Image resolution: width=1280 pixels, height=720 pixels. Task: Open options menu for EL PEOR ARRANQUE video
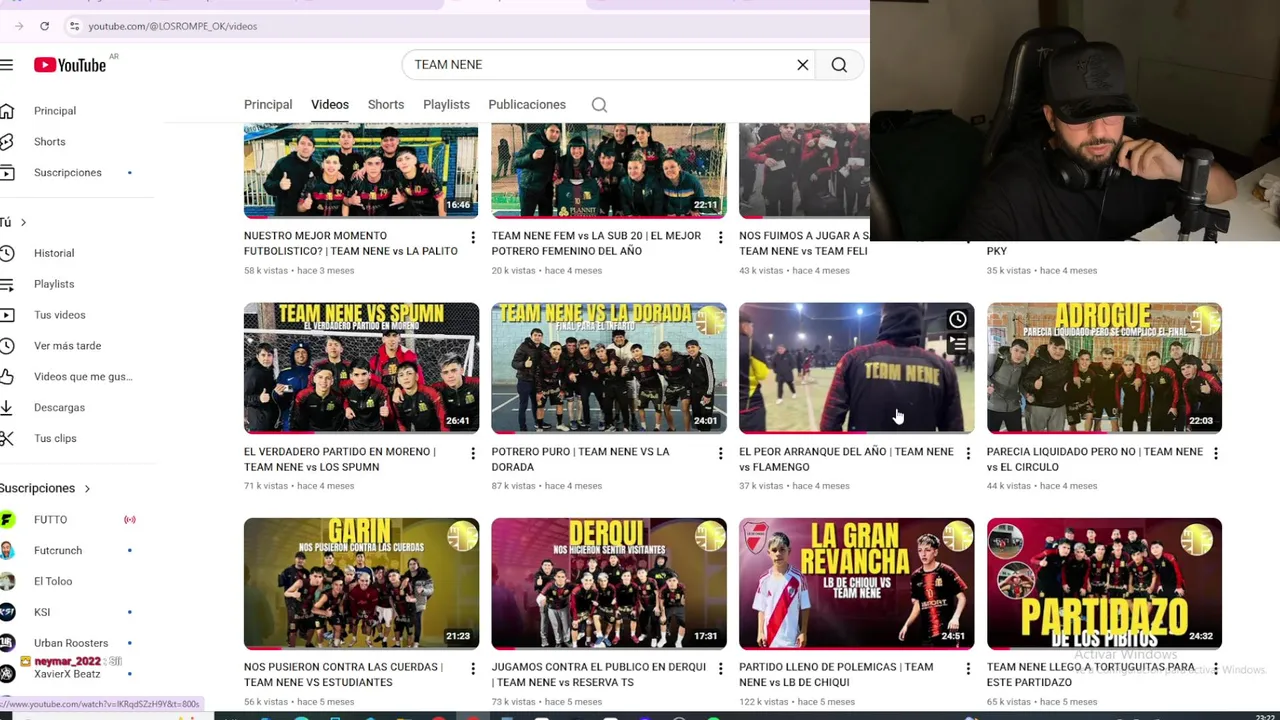968,454
